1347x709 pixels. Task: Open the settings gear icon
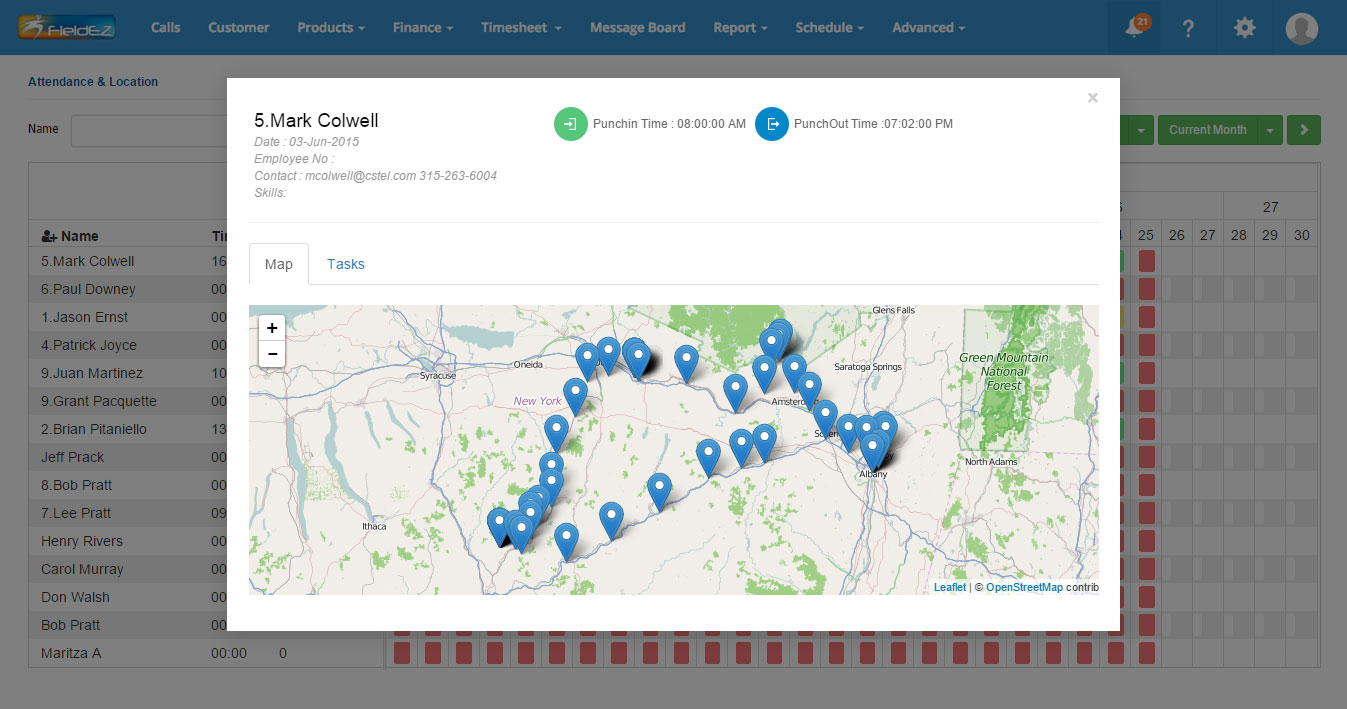1244,28
